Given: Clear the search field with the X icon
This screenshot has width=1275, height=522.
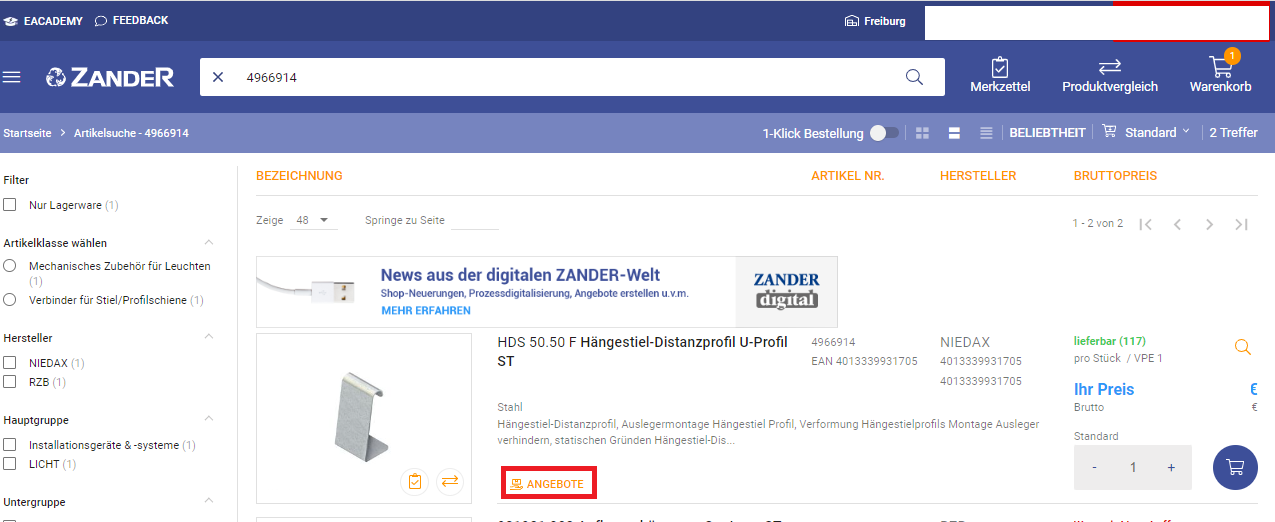Looking at the screenshot, I should (x=218, y=77).
